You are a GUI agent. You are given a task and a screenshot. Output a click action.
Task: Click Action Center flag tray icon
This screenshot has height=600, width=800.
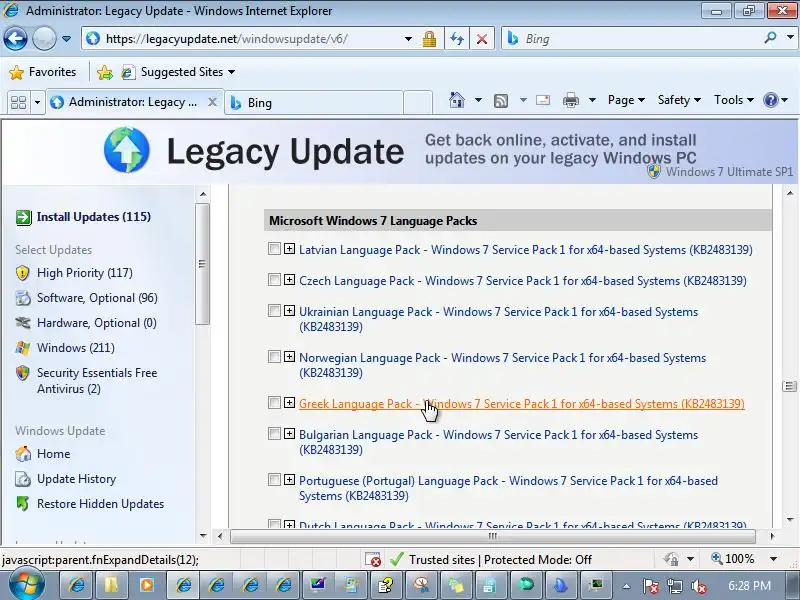point(650,587)
